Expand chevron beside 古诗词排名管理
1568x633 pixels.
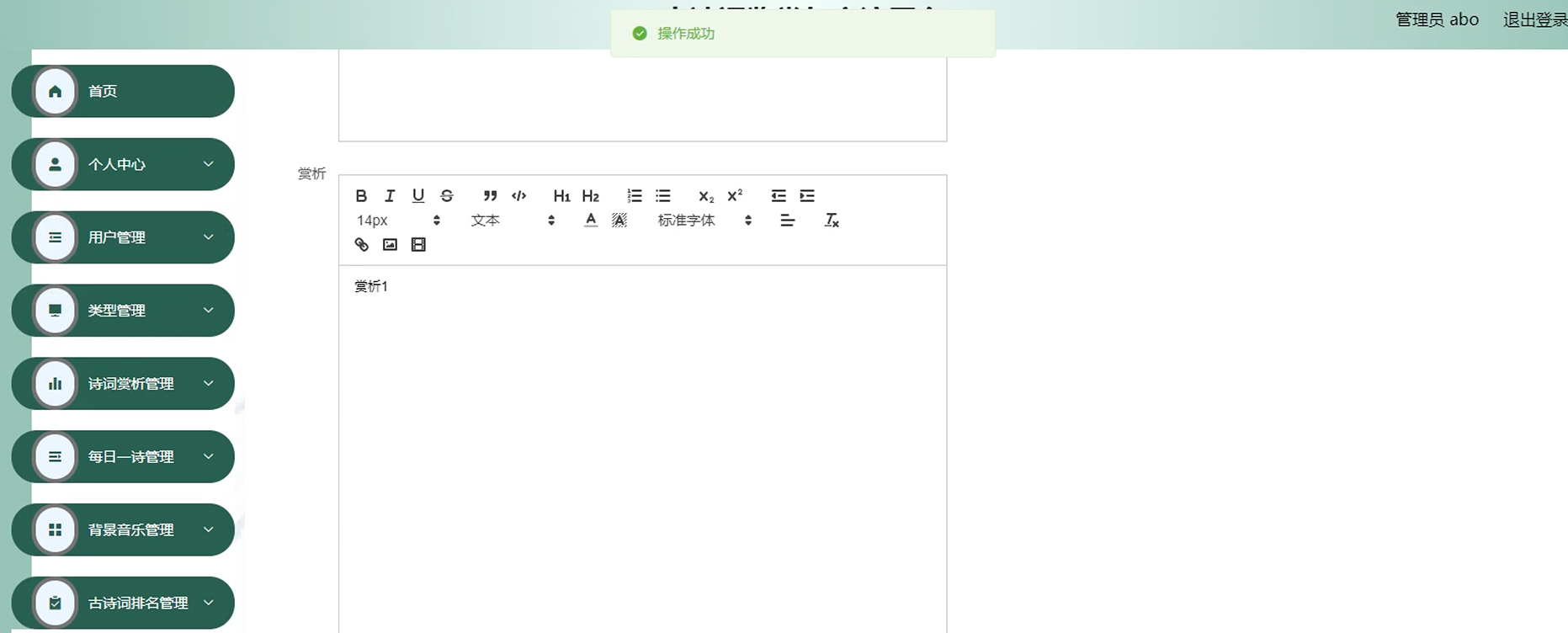209,603
